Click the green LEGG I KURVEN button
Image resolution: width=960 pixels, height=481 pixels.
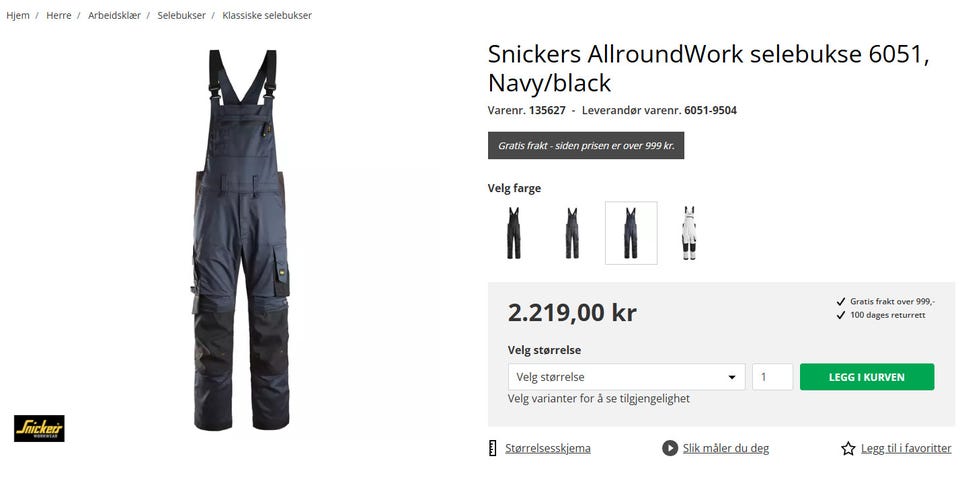(x=867, y=377)
